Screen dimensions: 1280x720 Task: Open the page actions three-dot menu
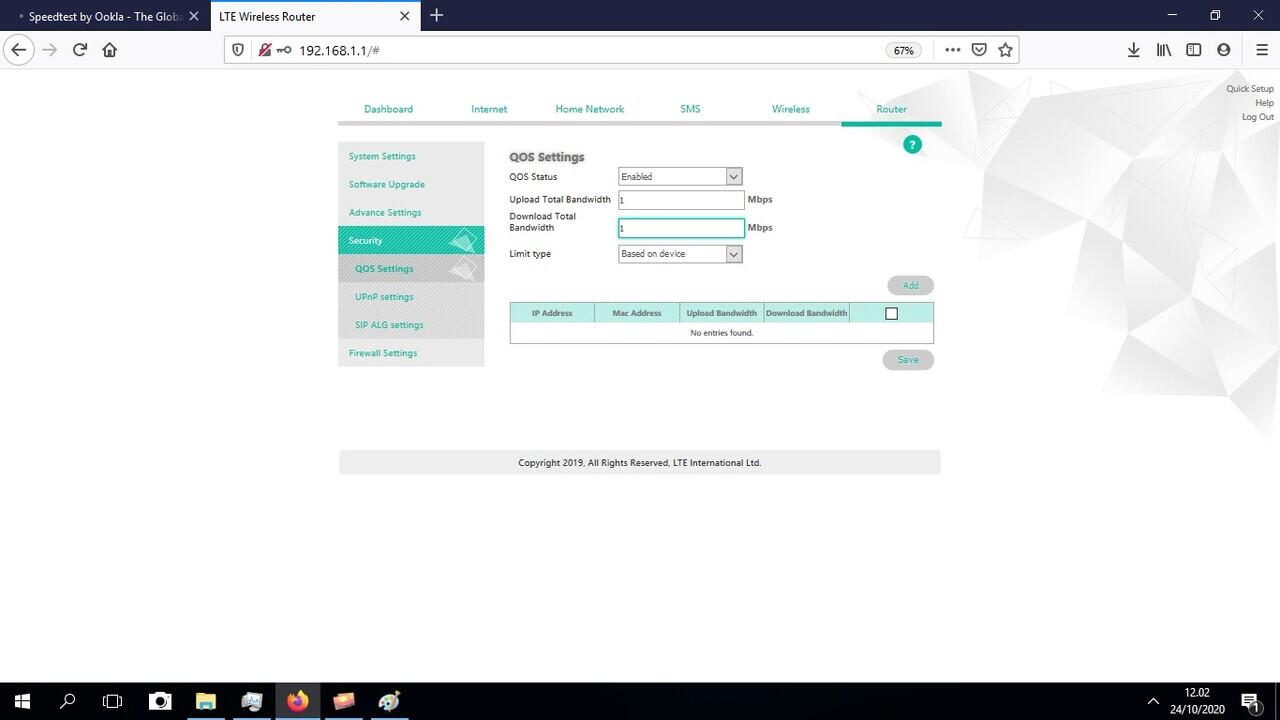coord(952,50)
